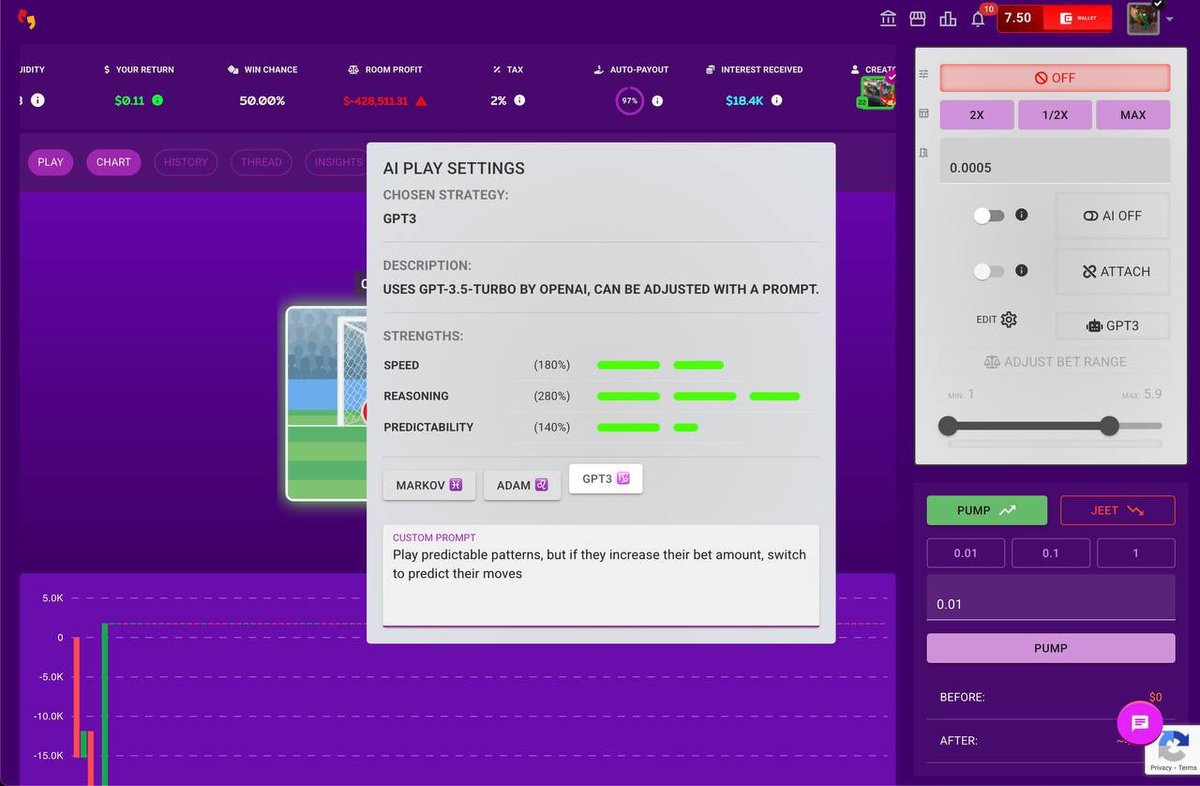The height and width of the screenshot is (786, 1200).
Task: Click the ATTACH button
Action: tap(1112, 272)
